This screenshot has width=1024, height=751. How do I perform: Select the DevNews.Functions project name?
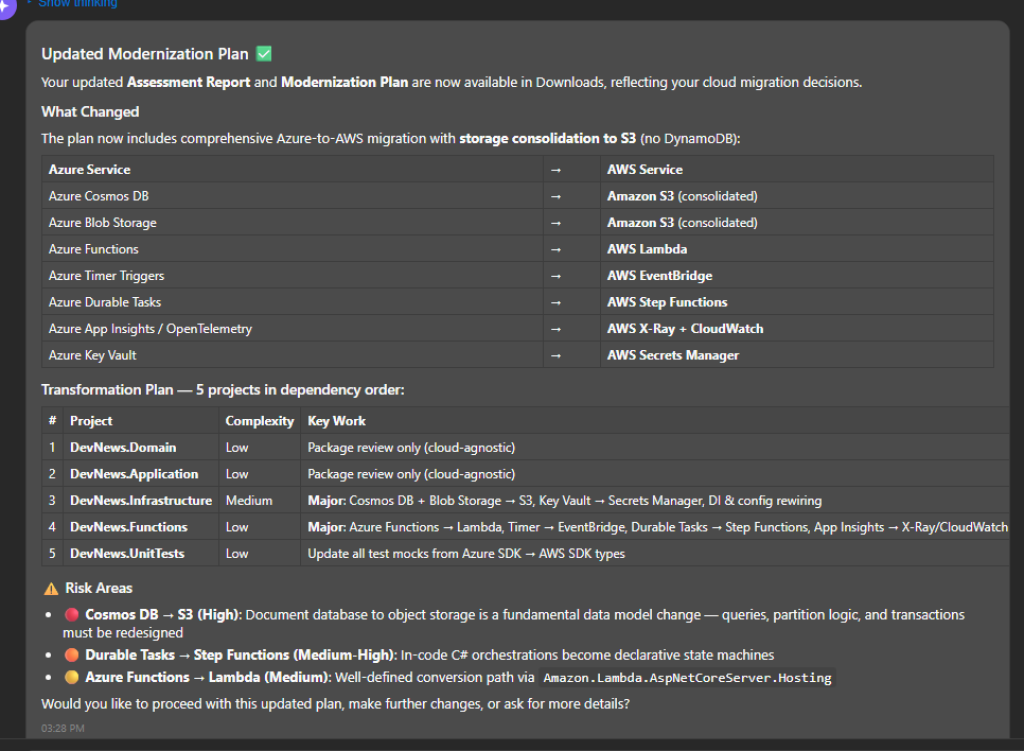coord(129,527)
